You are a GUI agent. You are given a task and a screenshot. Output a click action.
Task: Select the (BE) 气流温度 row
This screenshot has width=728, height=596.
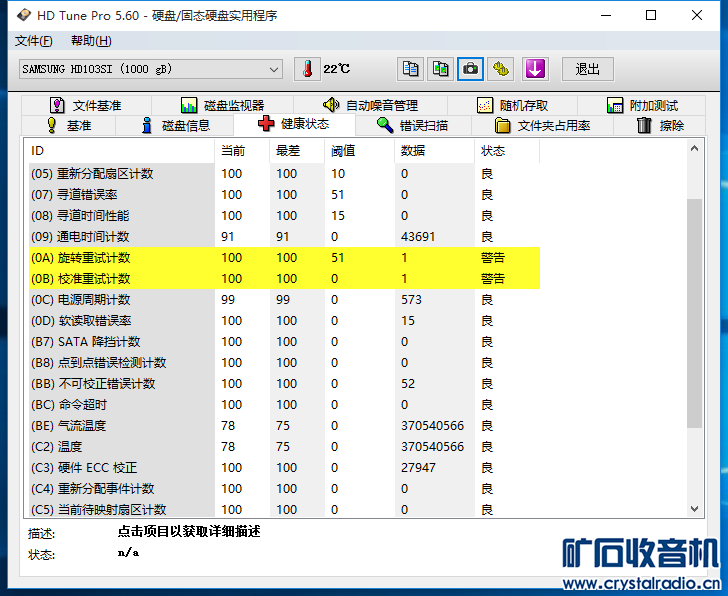point(284,426)
